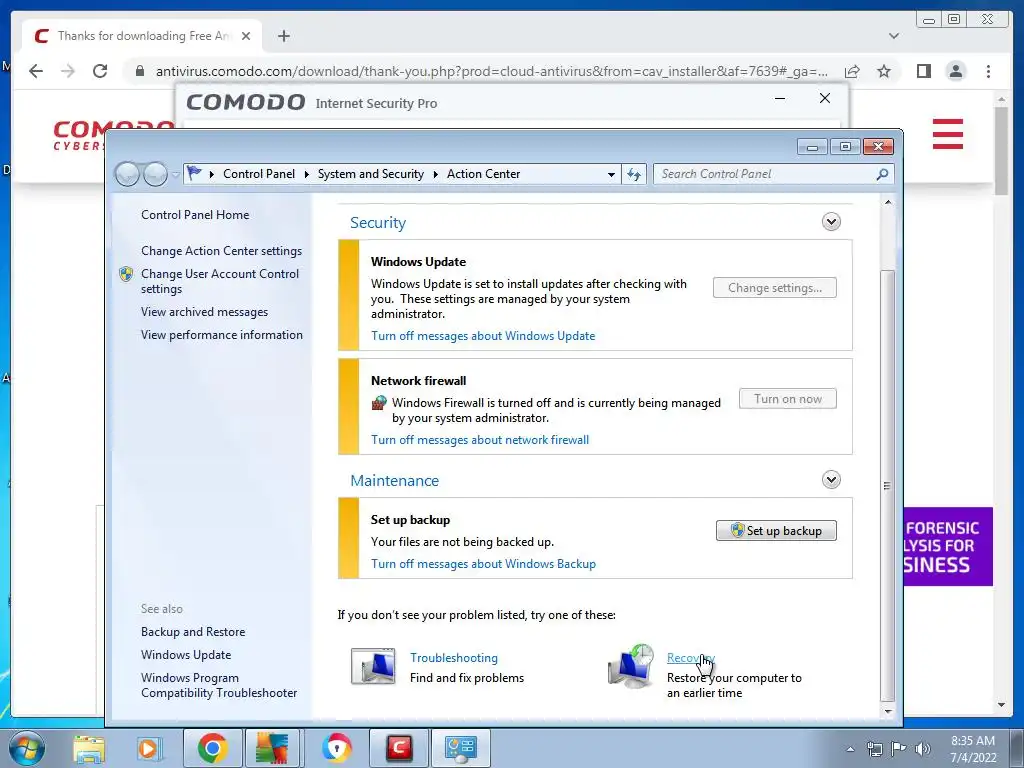Click the Action Center flag in the address bar
The image size is (1024, 768).
point(194,174)
